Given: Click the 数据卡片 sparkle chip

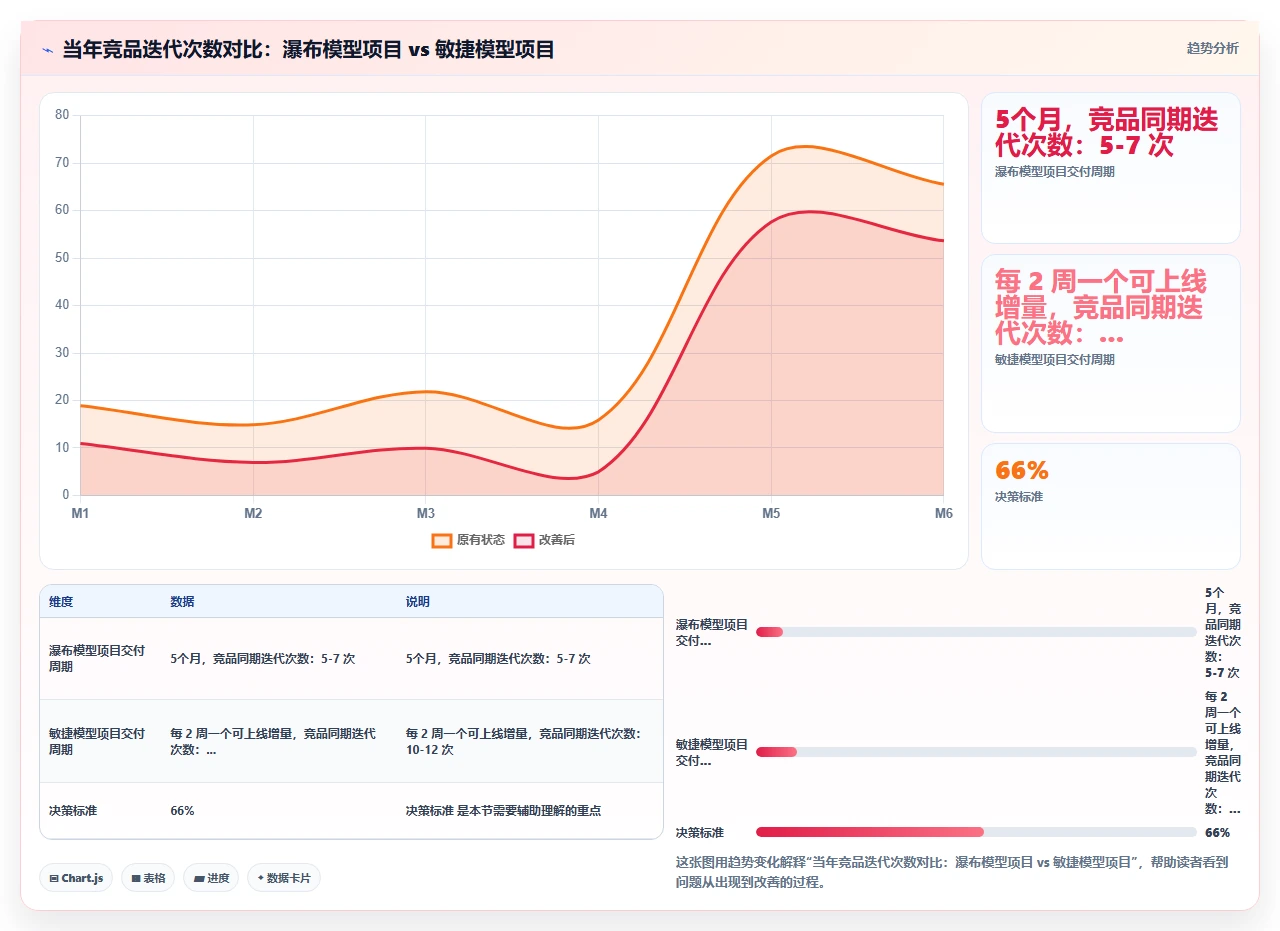Looking at the screenshot, I should (284, 878).
